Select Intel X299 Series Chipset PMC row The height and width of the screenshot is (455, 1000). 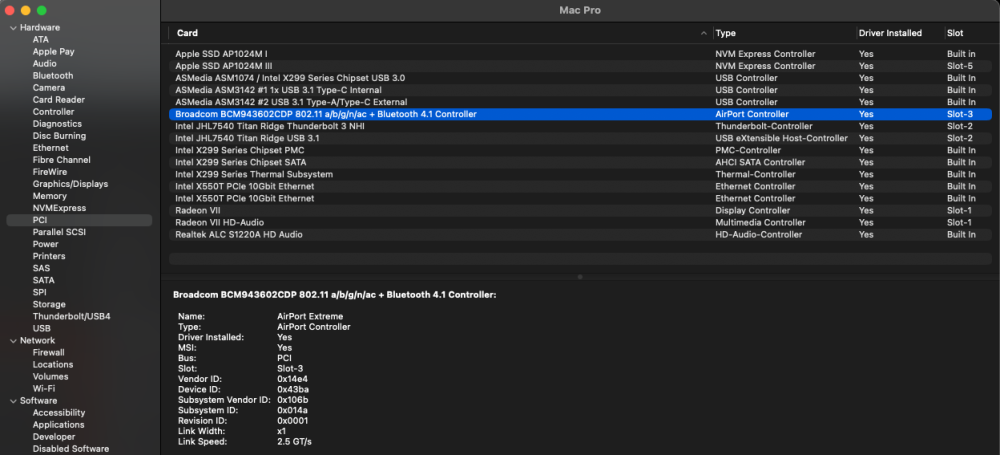point(580,151)
